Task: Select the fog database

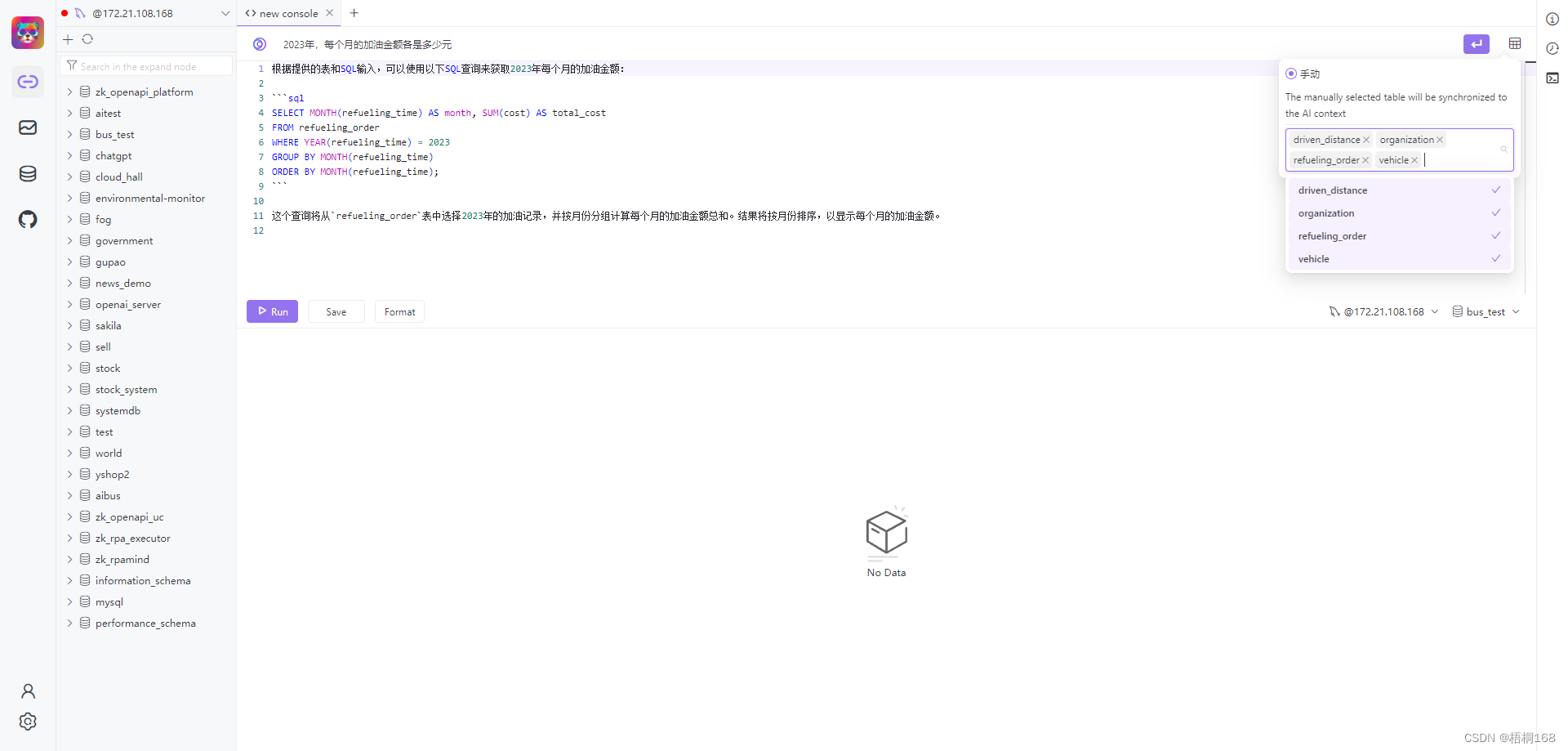Action: coord(103,219)
